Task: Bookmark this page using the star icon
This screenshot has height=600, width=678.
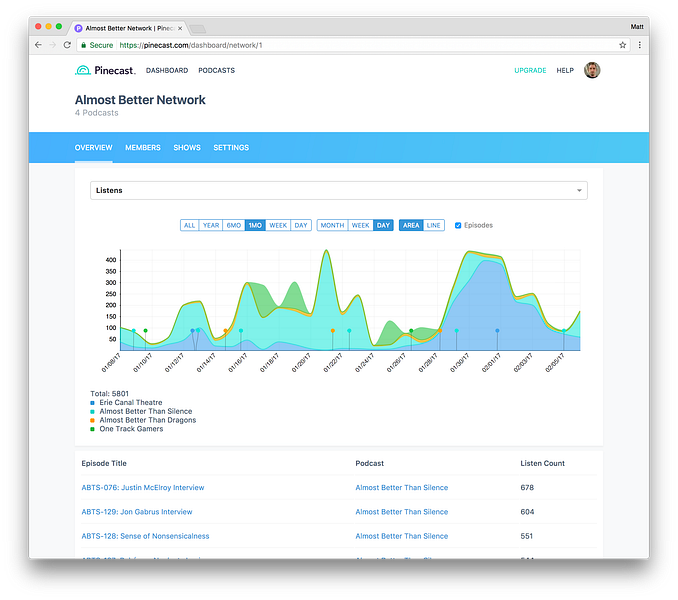Action: pos(622,45)
